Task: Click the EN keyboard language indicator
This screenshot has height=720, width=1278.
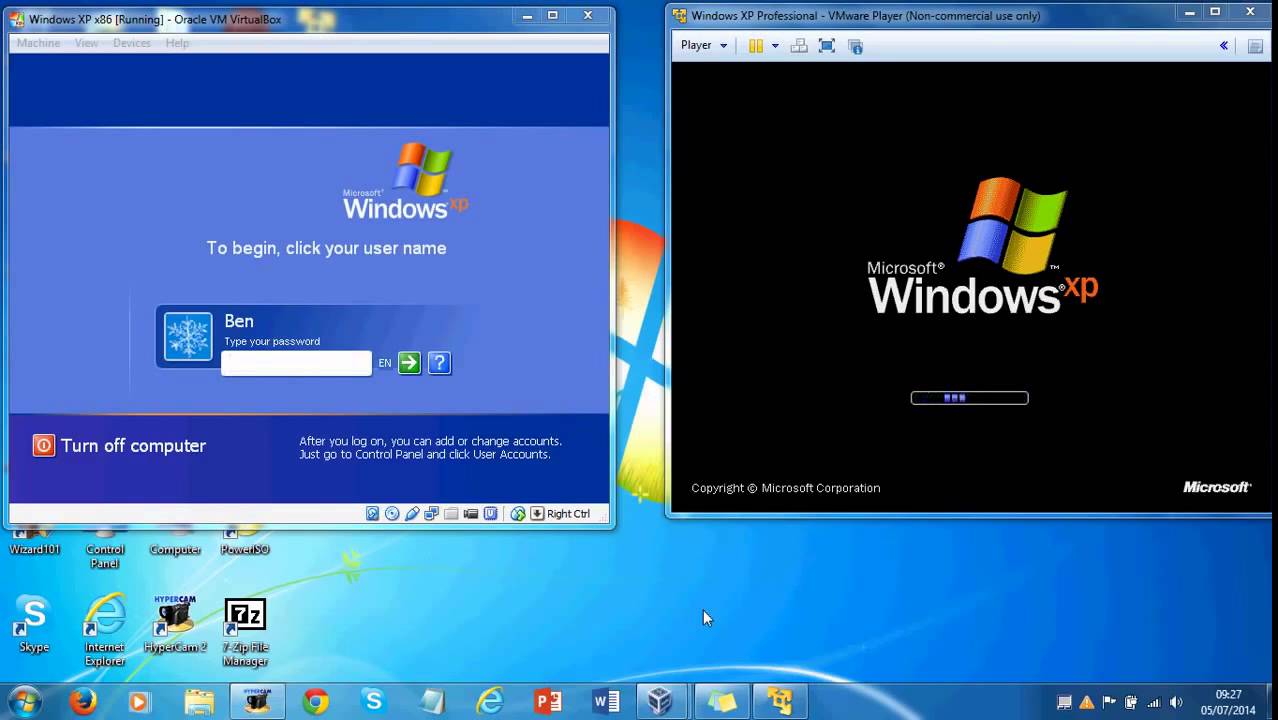Action: point(384,363)
